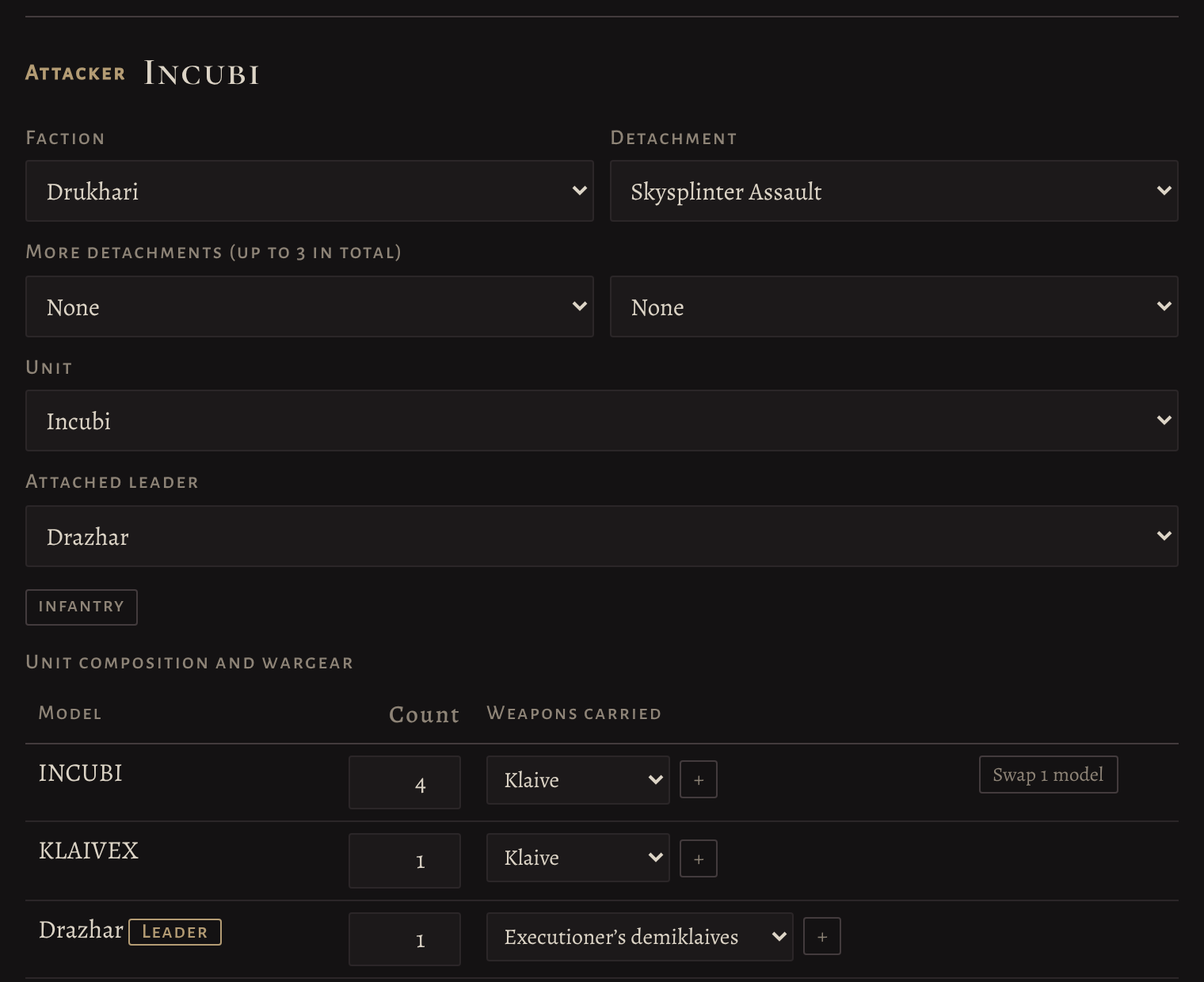Open the INCUBI Klaive weapon dropdown

[578, 780]
